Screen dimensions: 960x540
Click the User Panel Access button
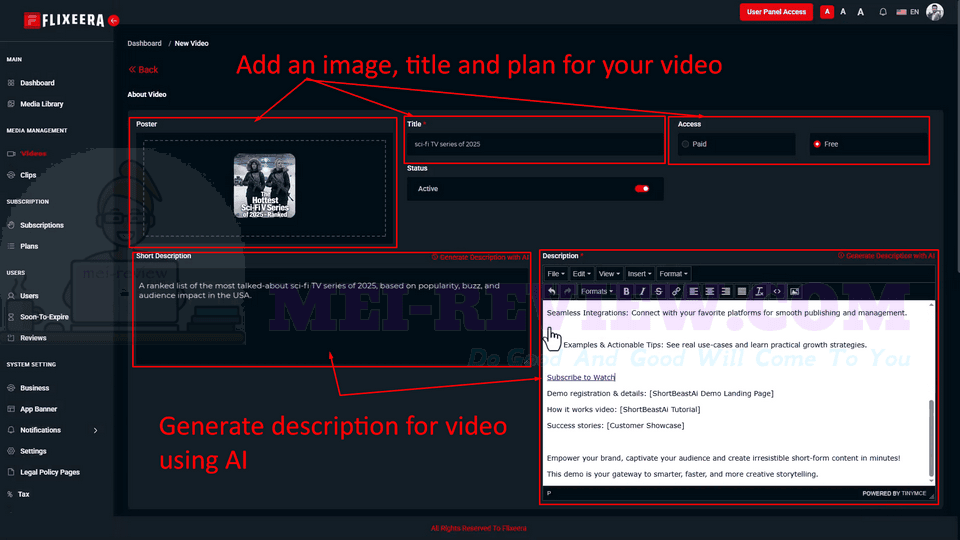[x=776, y=12]
